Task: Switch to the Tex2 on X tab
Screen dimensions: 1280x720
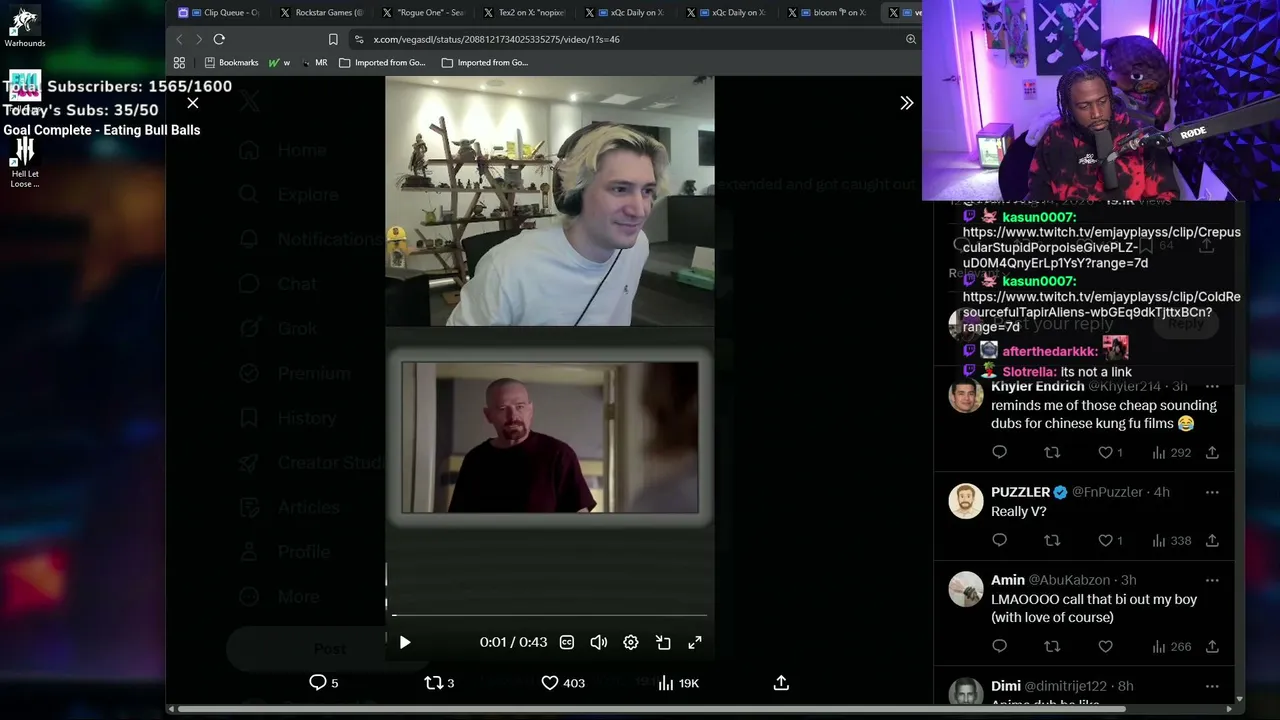Action: [524, 12]
